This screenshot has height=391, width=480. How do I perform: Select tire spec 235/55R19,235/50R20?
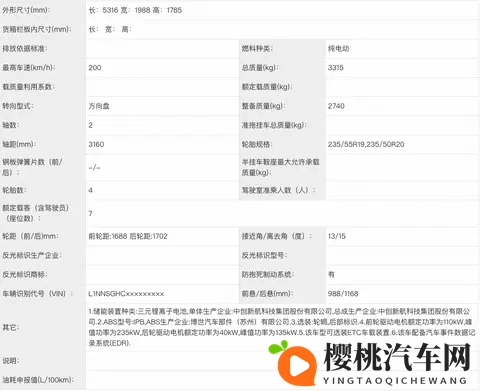(x=366, y=144)
